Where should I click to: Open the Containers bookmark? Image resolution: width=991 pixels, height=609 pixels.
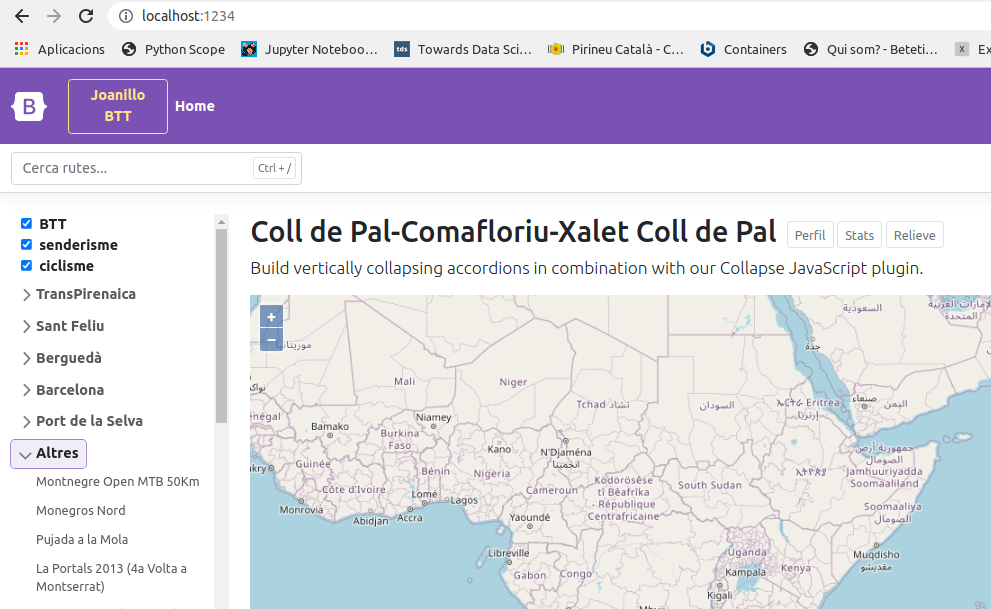(744, 49)
